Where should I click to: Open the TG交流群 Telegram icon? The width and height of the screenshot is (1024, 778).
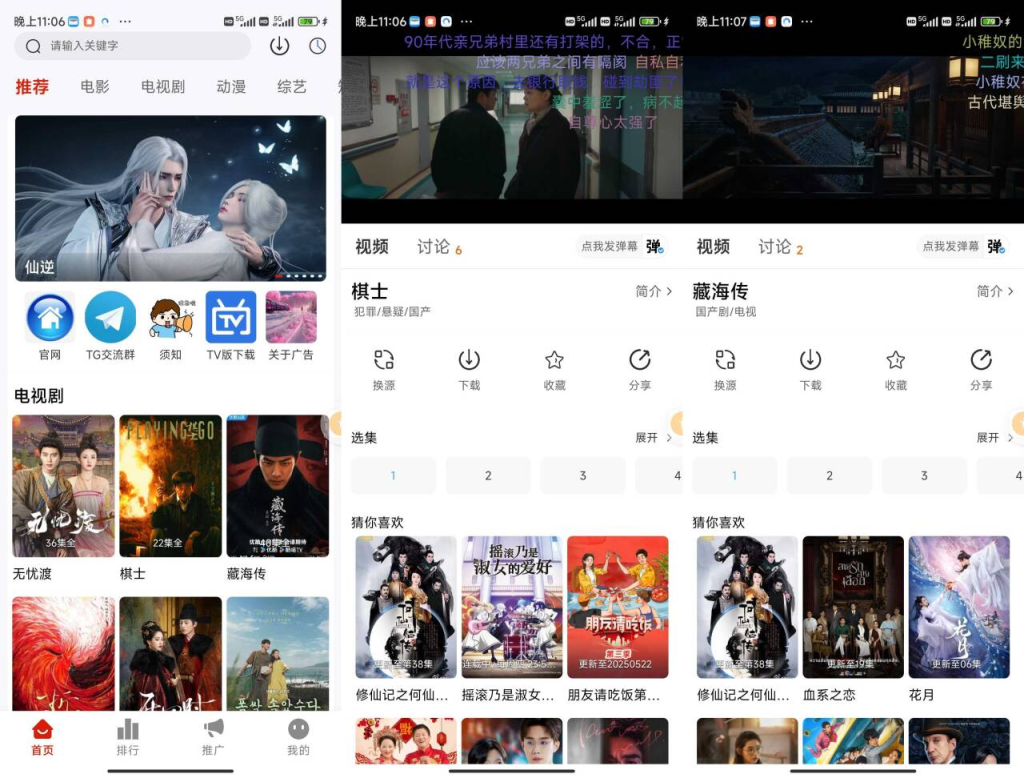(x=110, y=317)
